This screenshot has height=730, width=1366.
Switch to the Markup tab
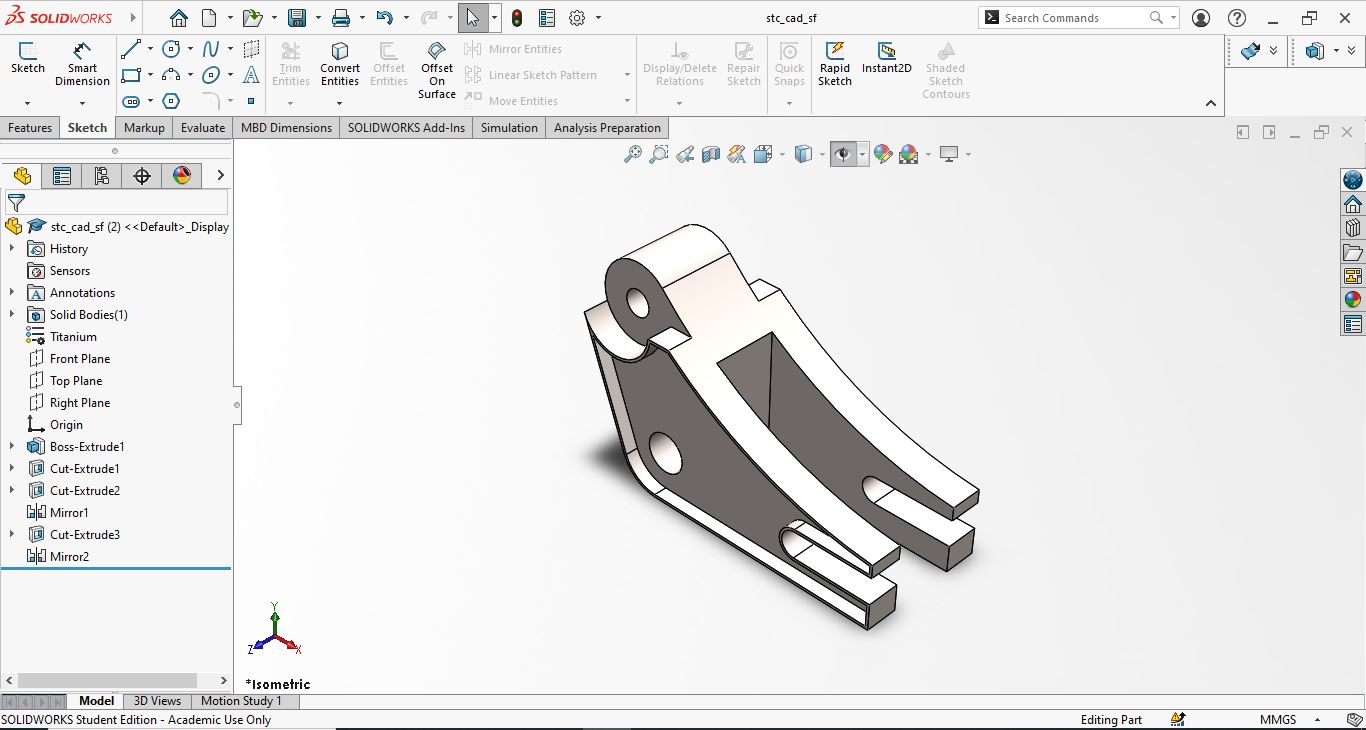coord(144,128)
